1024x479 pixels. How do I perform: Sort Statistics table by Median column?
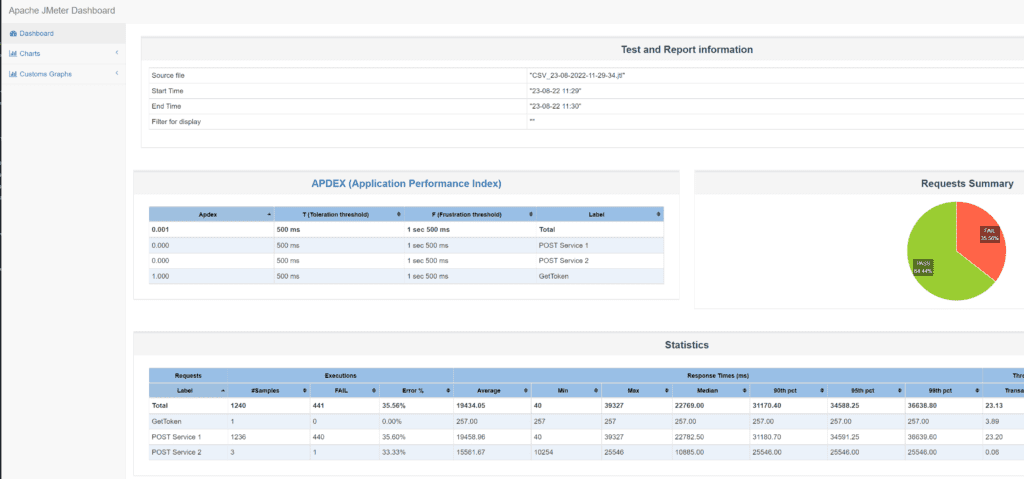coord(711,390)
